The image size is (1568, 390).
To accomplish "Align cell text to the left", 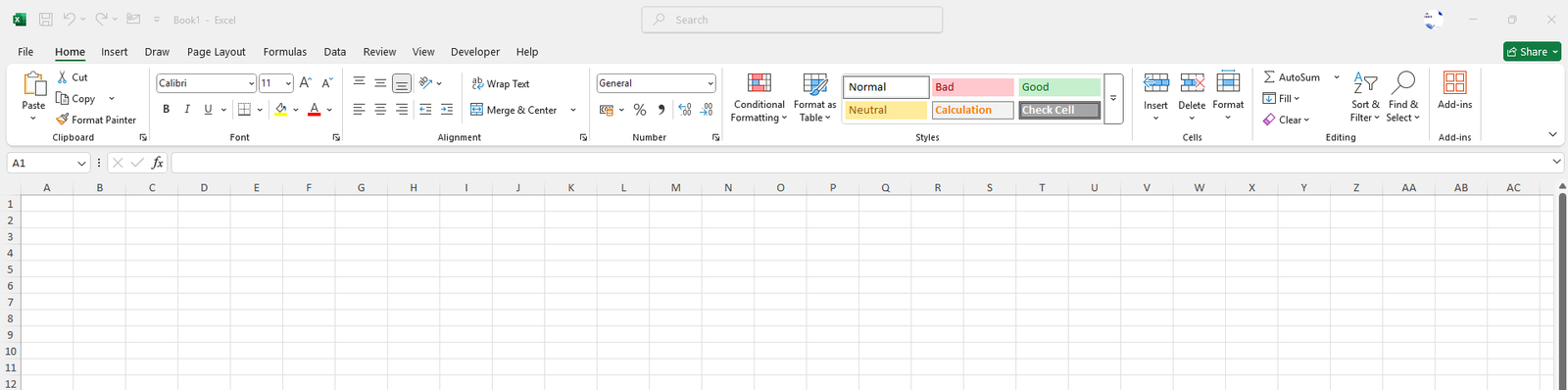I will (360, 110).
